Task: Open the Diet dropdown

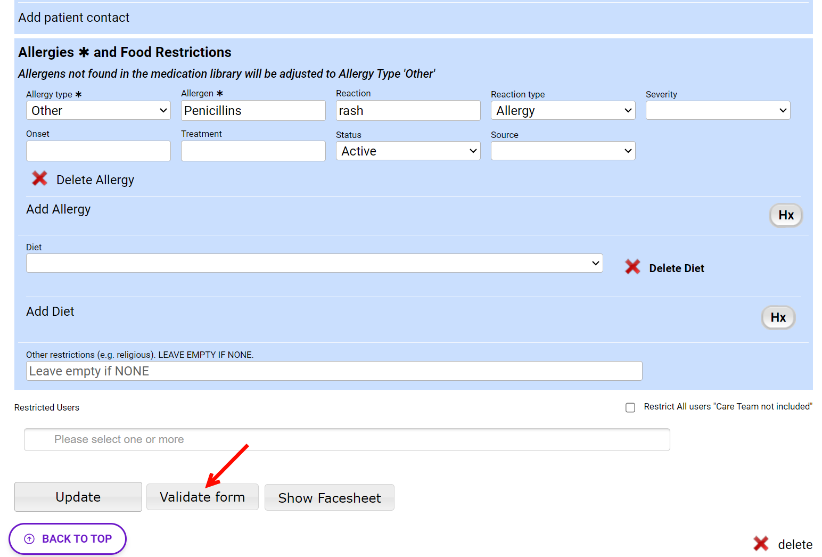Action: [x=315, y=263]
